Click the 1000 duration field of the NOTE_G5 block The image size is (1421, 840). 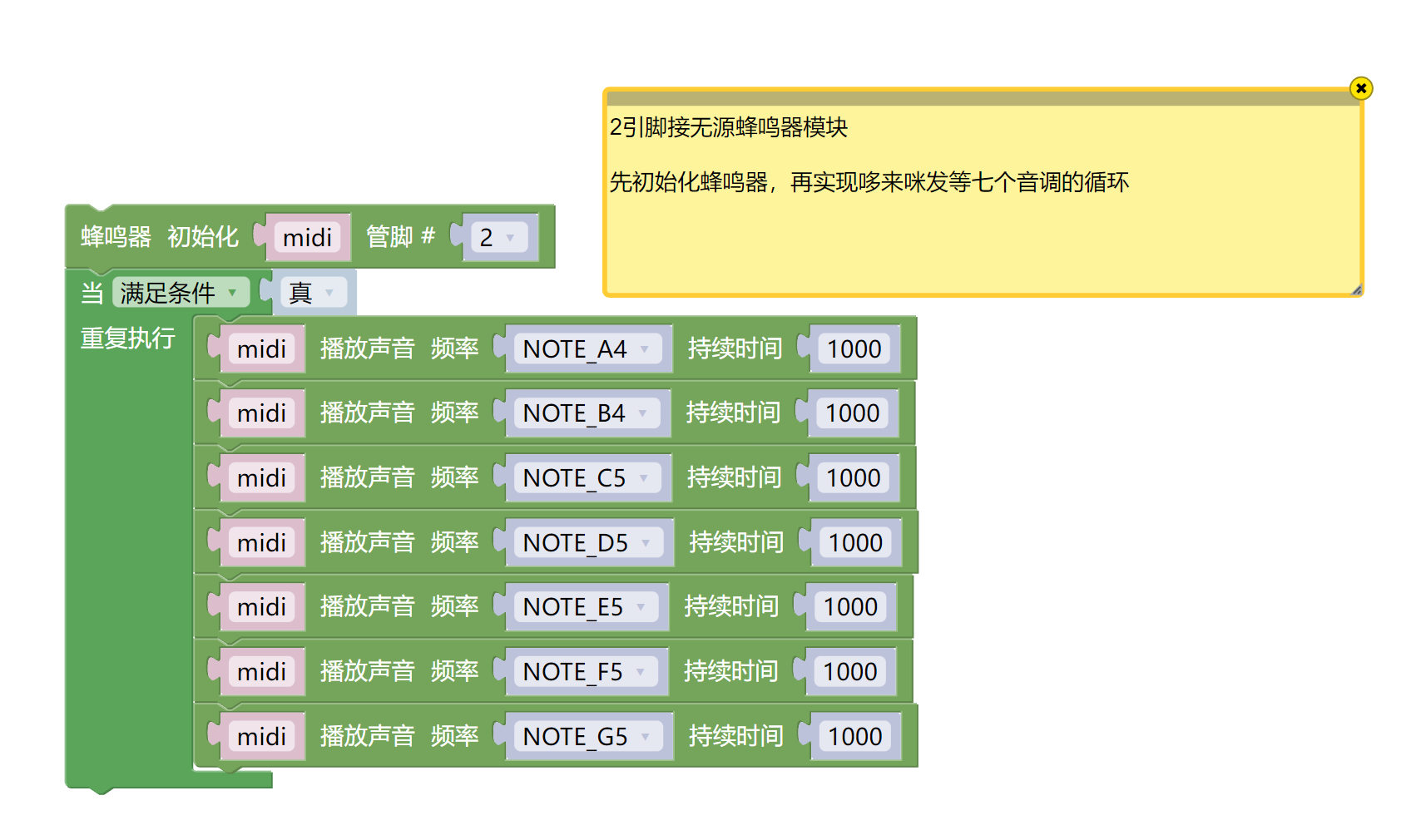click(854, 736)
